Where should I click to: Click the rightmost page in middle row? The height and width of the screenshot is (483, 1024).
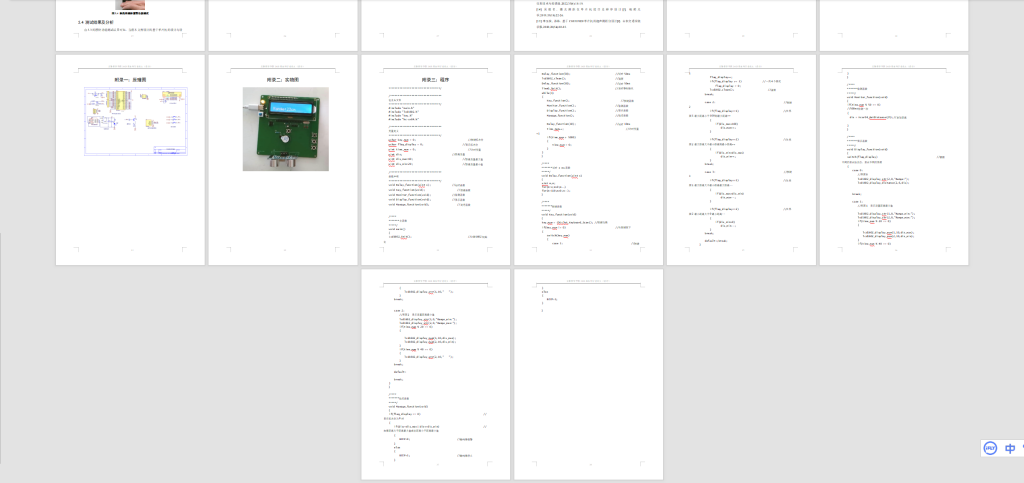tap(894, 159)
